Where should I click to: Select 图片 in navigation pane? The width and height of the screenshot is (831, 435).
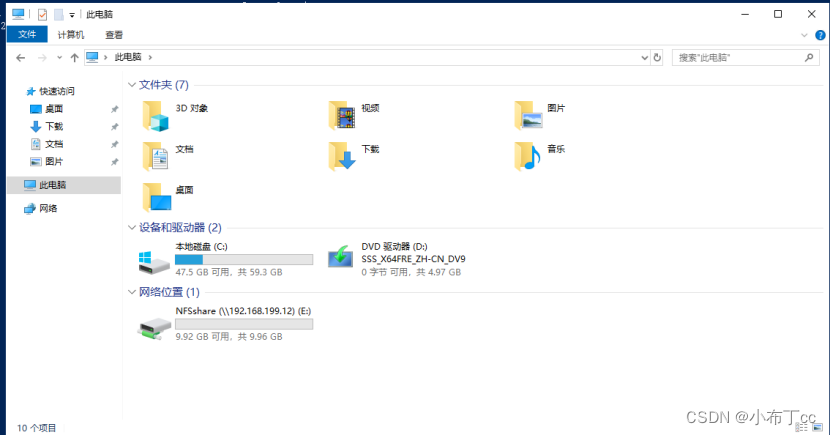coord(54,161)
